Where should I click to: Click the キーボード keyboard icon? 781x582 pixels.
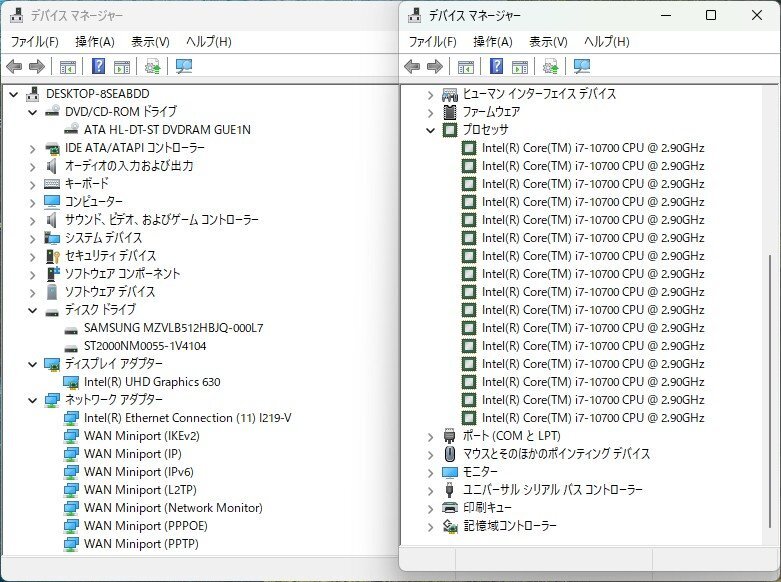[x=52, y=184]
